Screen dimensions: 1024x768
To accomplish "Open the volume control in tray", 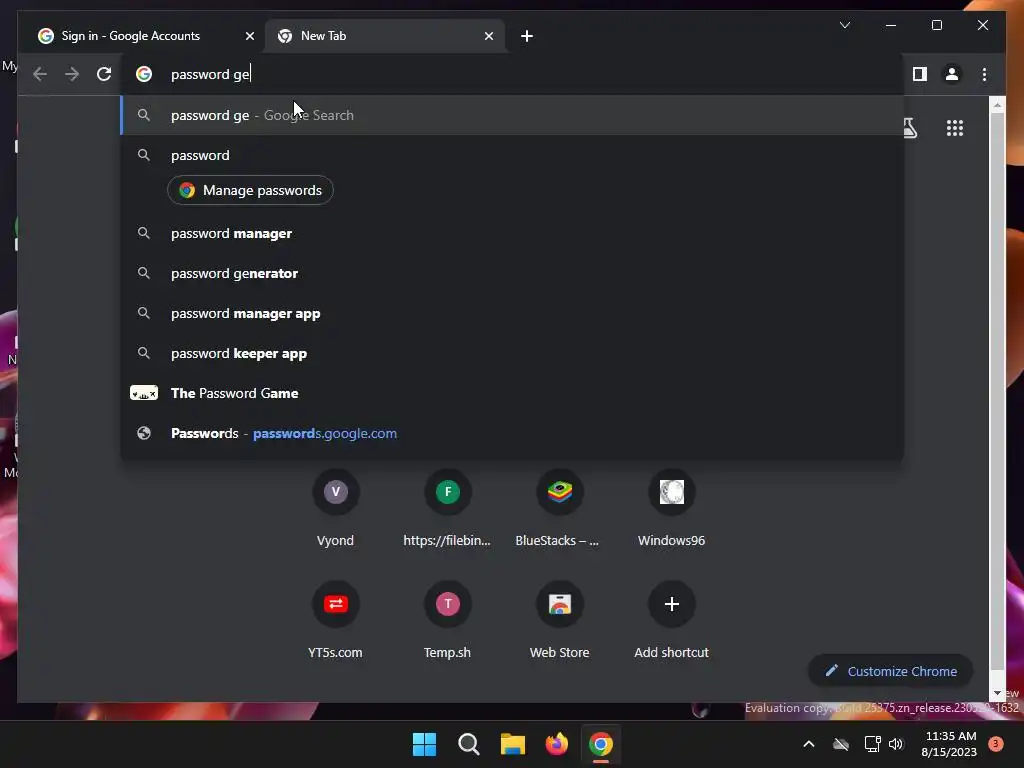I will (x=896, y=744).
